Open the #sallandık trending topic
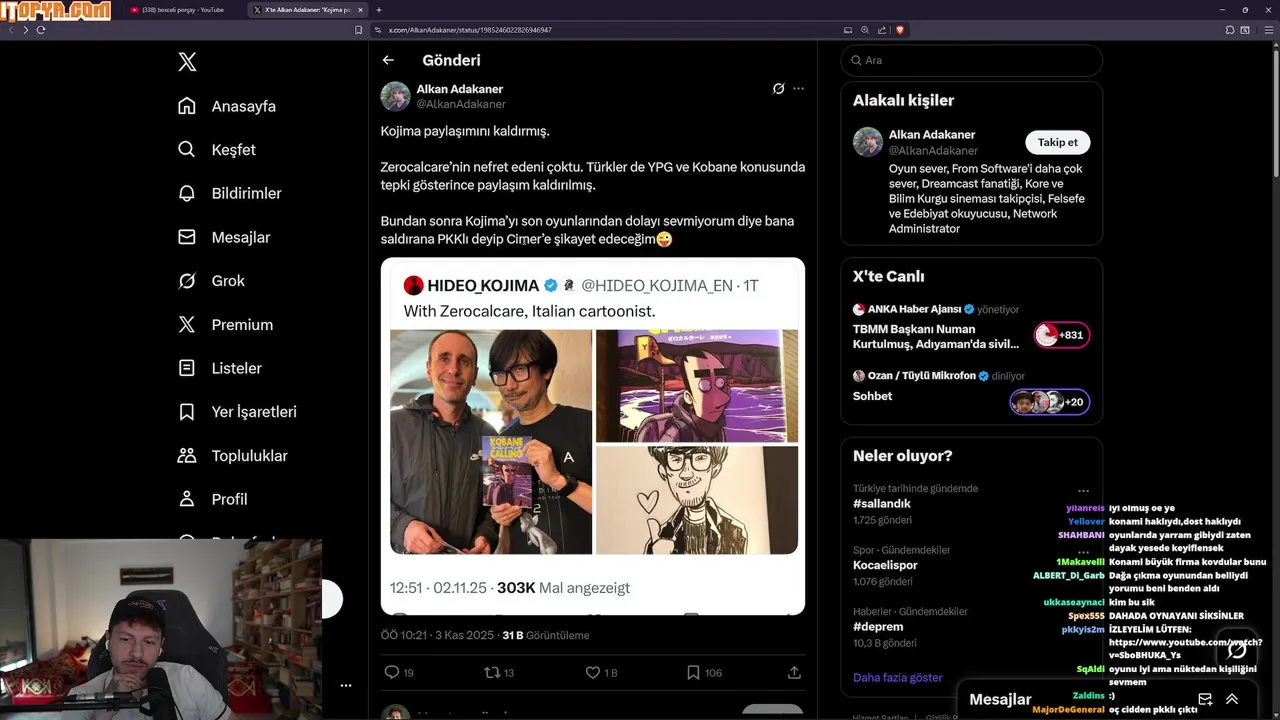This screenshot has height=720, width=1280. tap(882, 504)
